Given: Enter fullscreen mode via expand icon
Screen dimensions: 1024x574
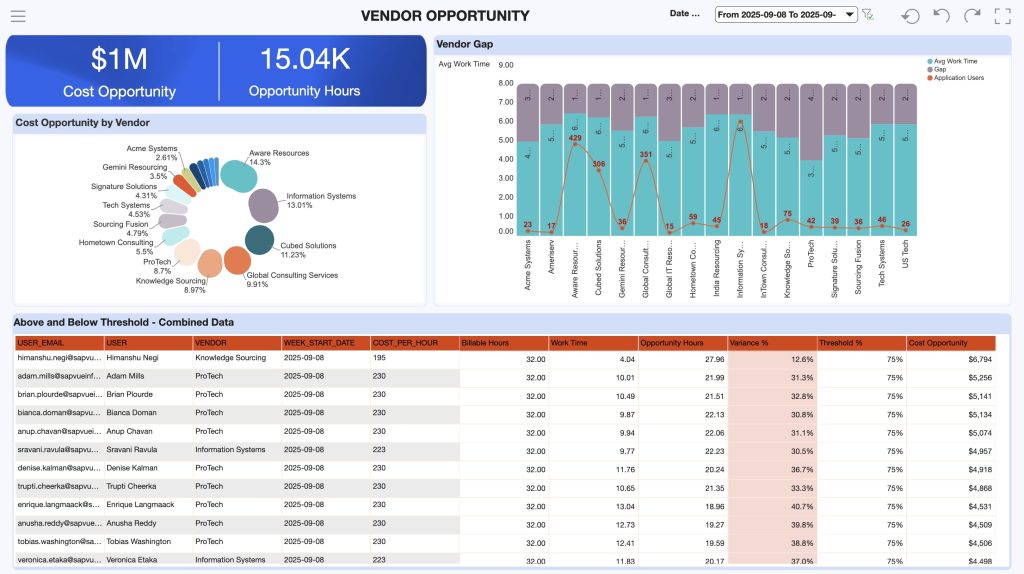Looking at the screenshot, I should point(1003,15).
